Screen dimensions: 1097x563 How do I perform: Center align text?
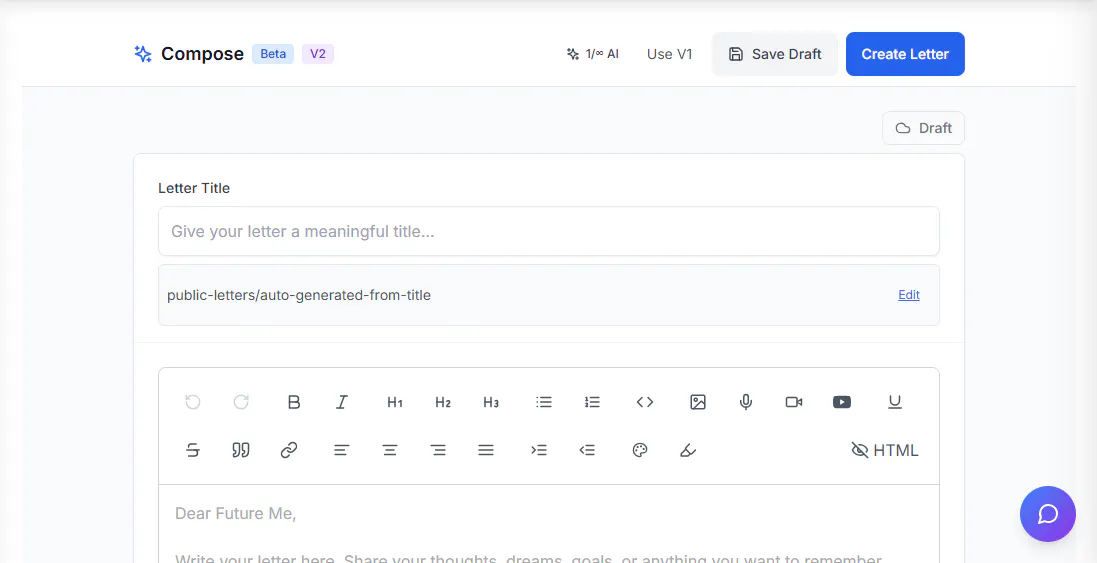tap(390, 450)
